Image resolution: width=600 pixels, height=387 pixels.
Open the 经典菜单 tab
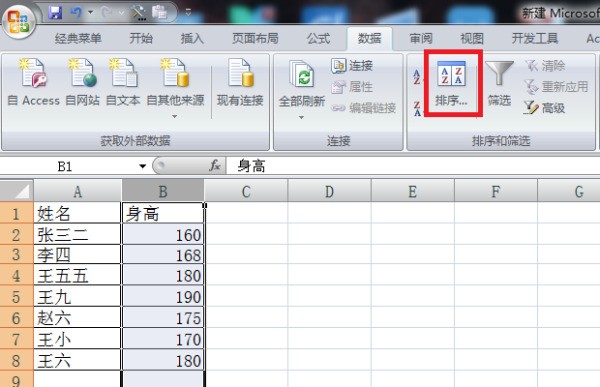[78, 39]
